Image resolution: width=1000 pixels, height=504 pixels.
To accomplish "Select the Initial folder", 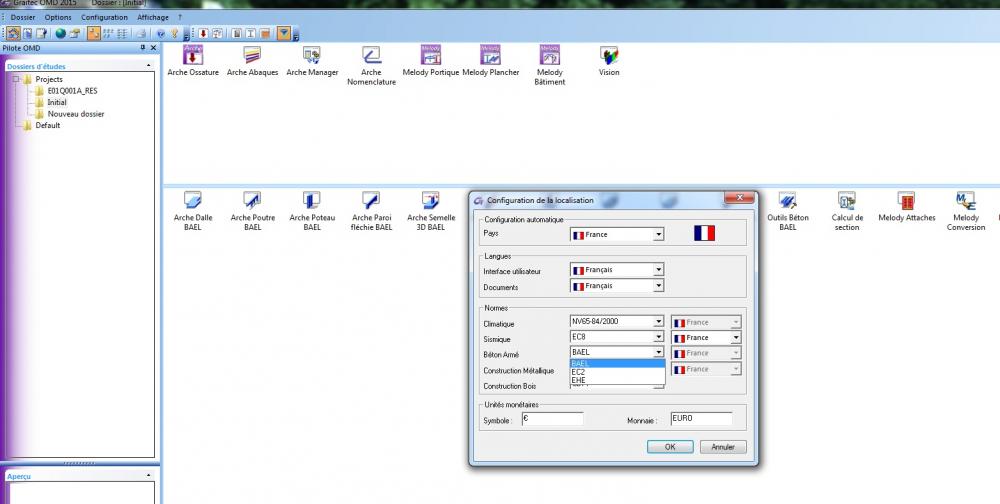I will click(57, 102).
